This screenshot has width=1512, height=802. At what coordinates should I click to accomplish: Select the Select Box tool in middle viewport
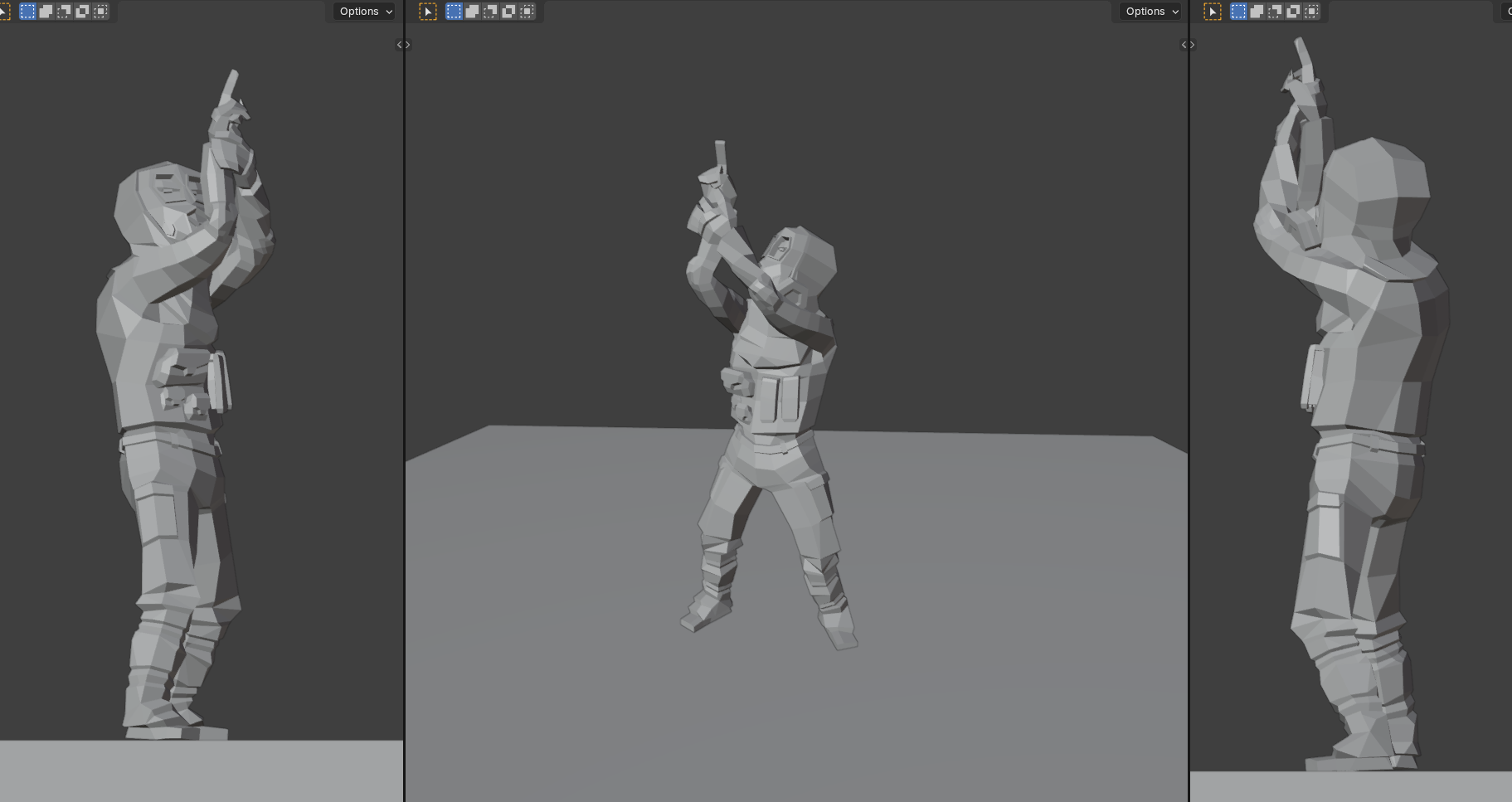(428, 12)
